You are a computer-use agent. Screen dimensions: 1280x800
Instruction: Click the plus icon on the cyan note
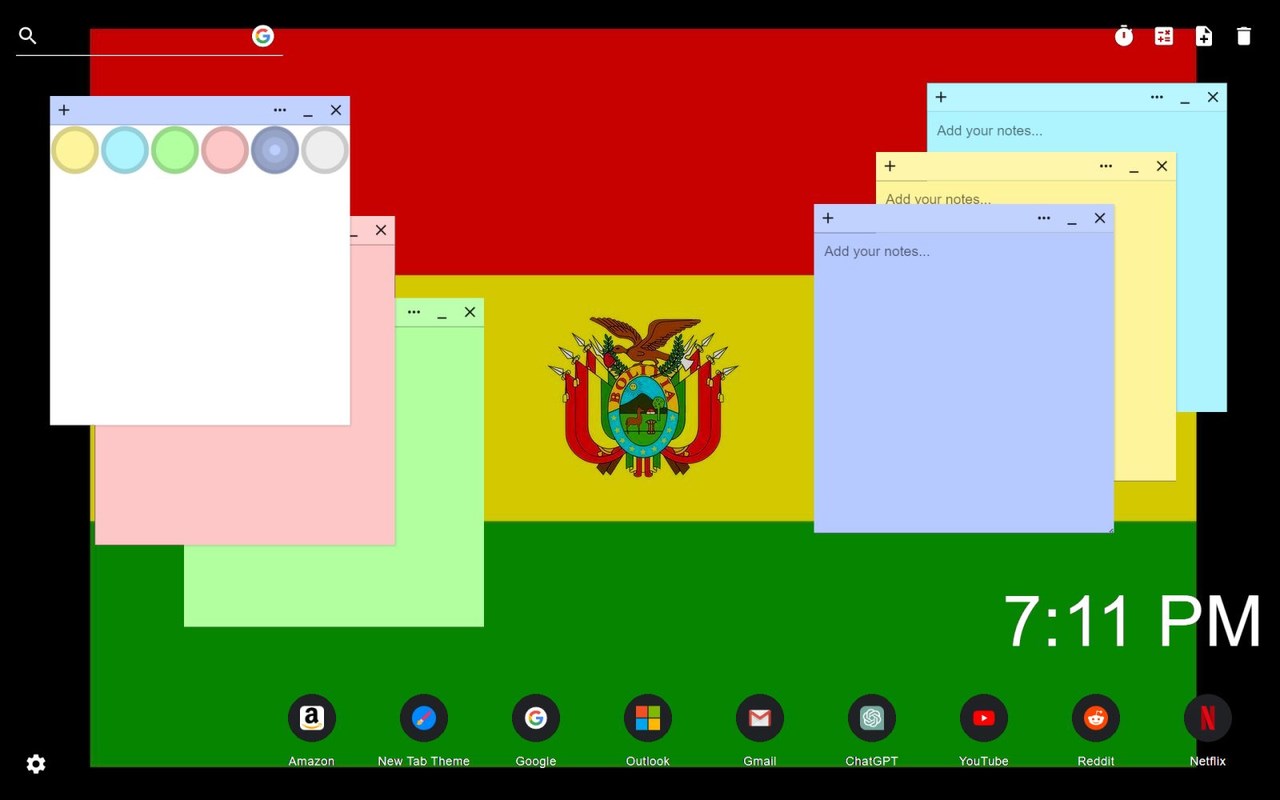pyautogui.click(x=941, y=97)
